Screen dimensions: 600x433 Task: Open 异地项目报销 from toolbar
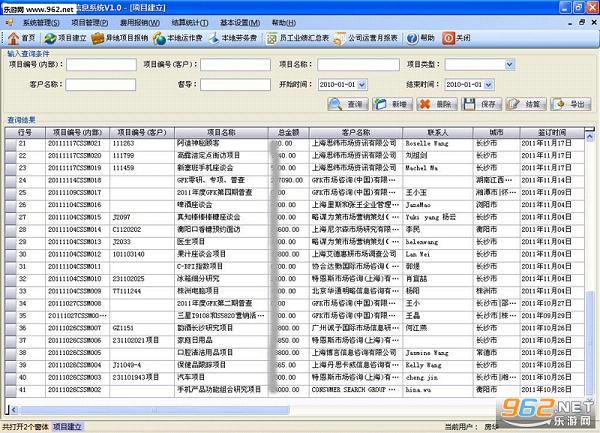click(x=120, y=38)
